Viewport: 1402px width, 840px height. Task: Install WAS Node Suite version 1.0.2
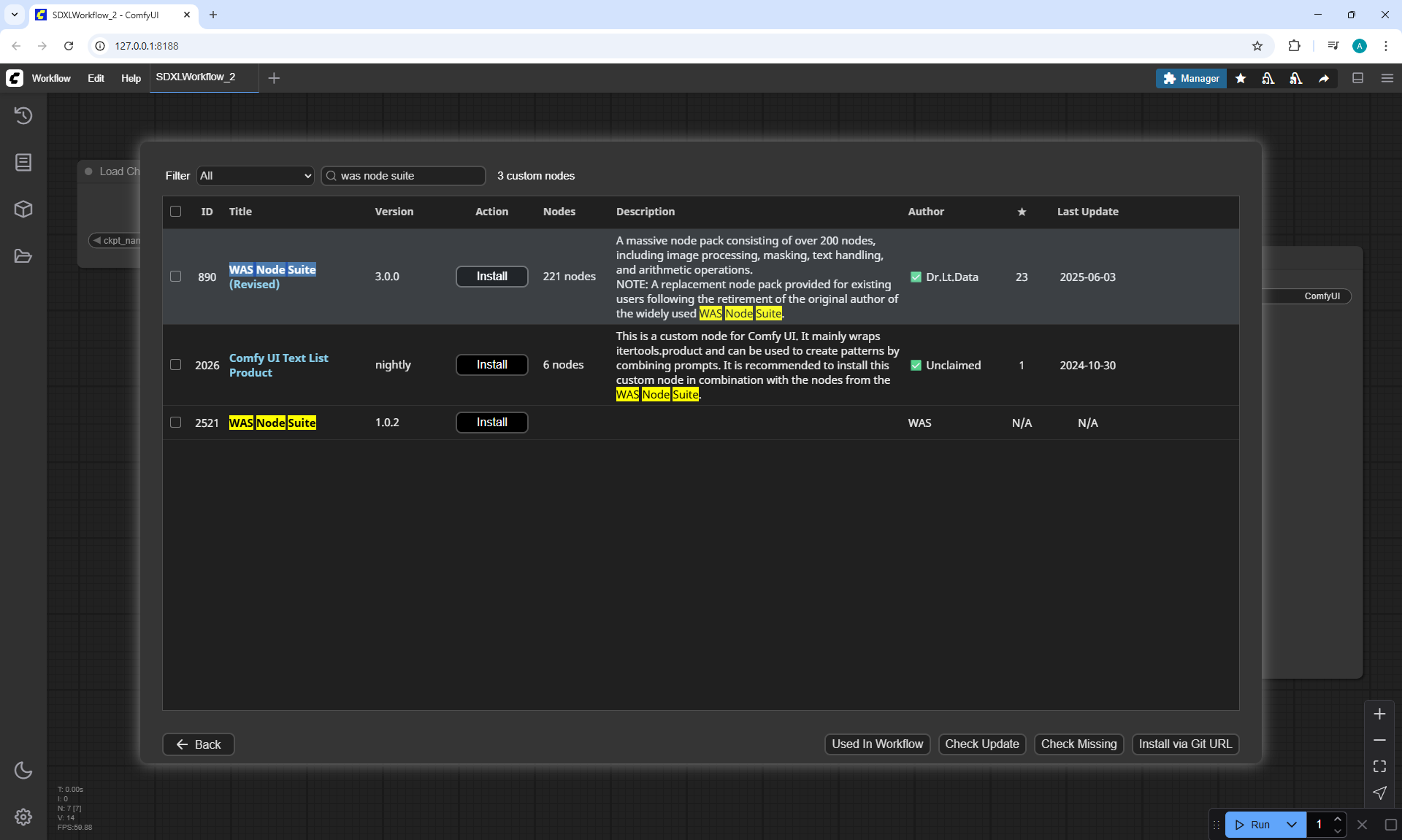click(x=491, y=423)
